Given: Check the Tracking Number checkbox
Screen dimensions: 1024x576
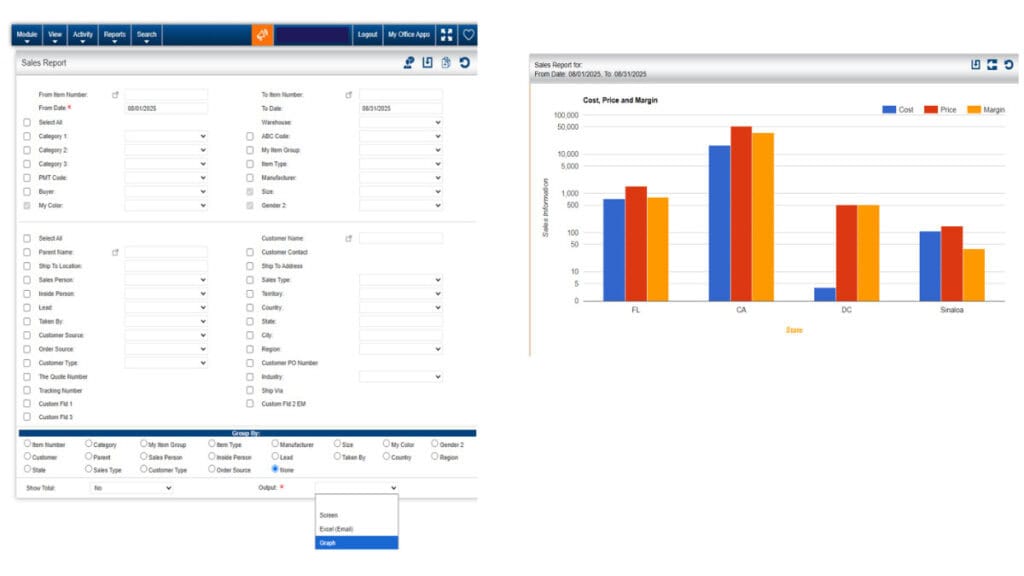Looking at the screenshot, I should tap(27, 391).
